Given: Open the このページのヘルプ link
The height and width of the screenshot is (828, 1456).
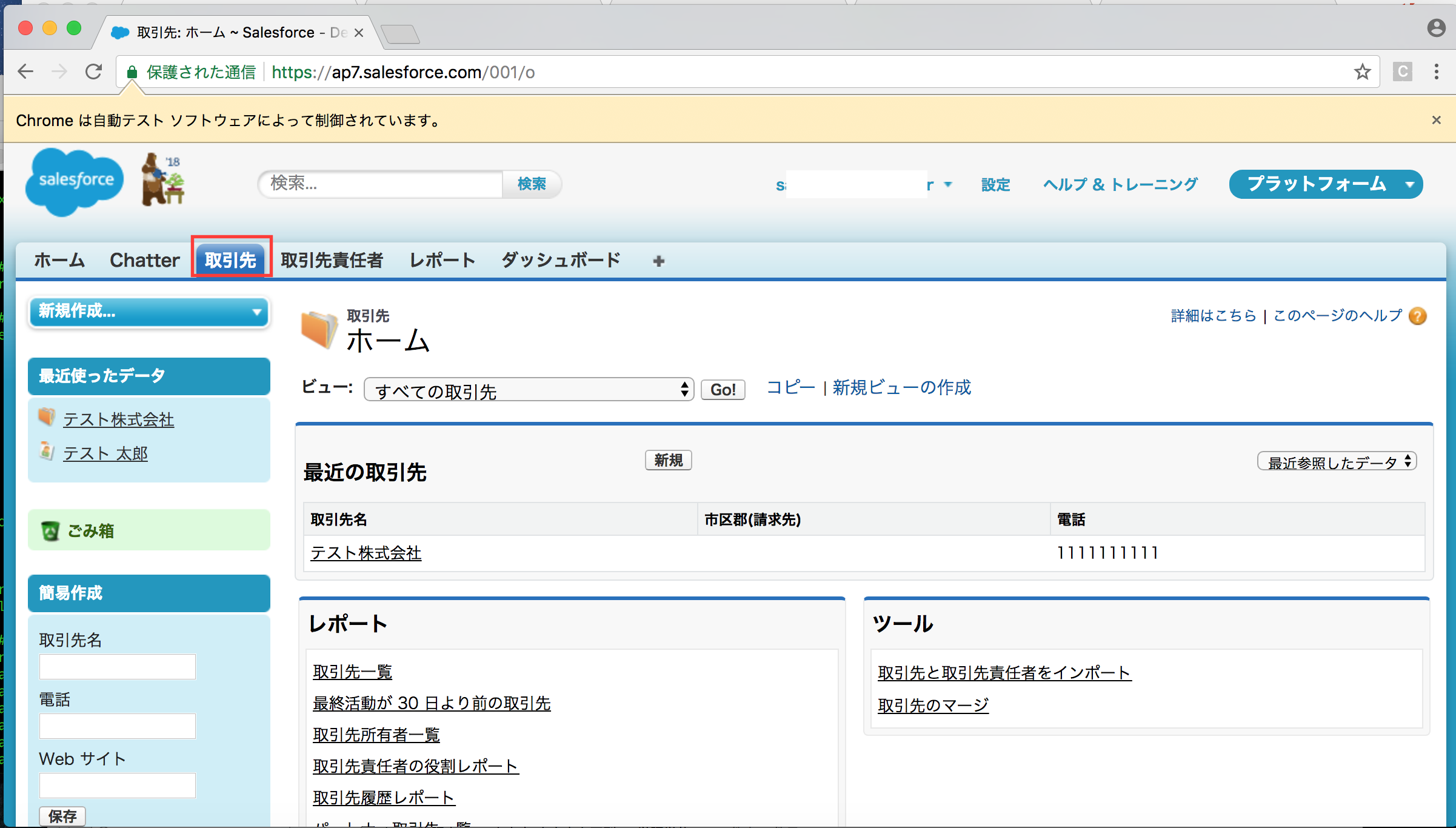Looking at the screenshot, I should (x=1338, y=316).
